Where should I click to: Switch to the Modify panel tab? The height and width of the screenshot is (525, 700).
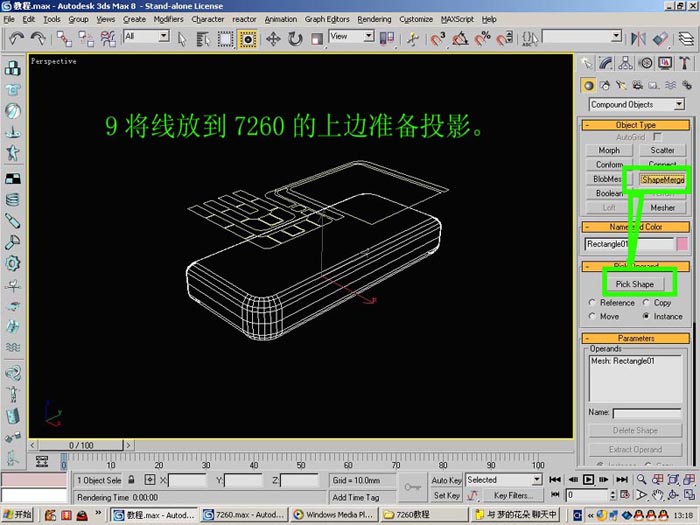click(x=606, y=63)
